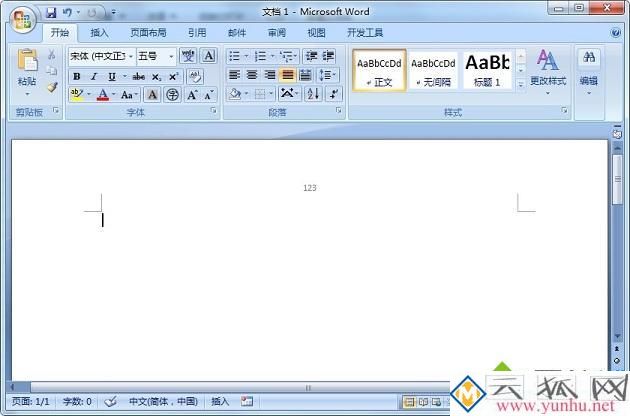The height and width of the screenshot is (416, 630).
Task: Clear formatting with eraser icon
Action: [x=196, y=76]
